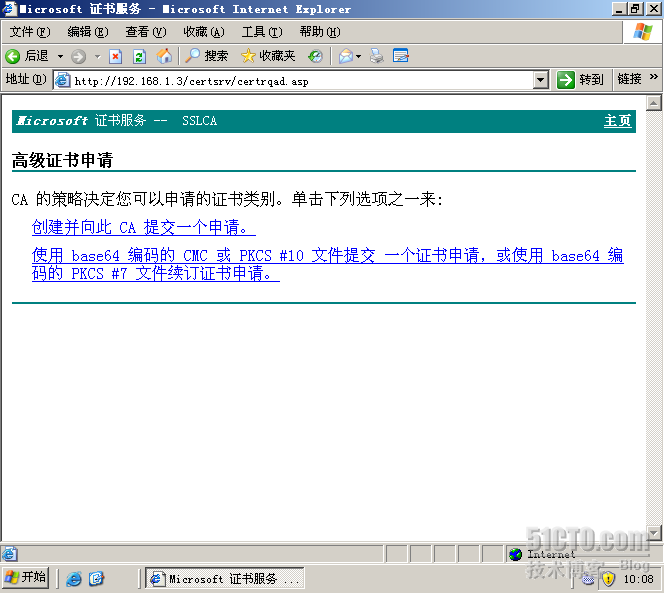Select the Microsoft 证书服务 taskbar button
This screenshot has width=664, height=593.
pyautogui.click(x=224, y=578)
